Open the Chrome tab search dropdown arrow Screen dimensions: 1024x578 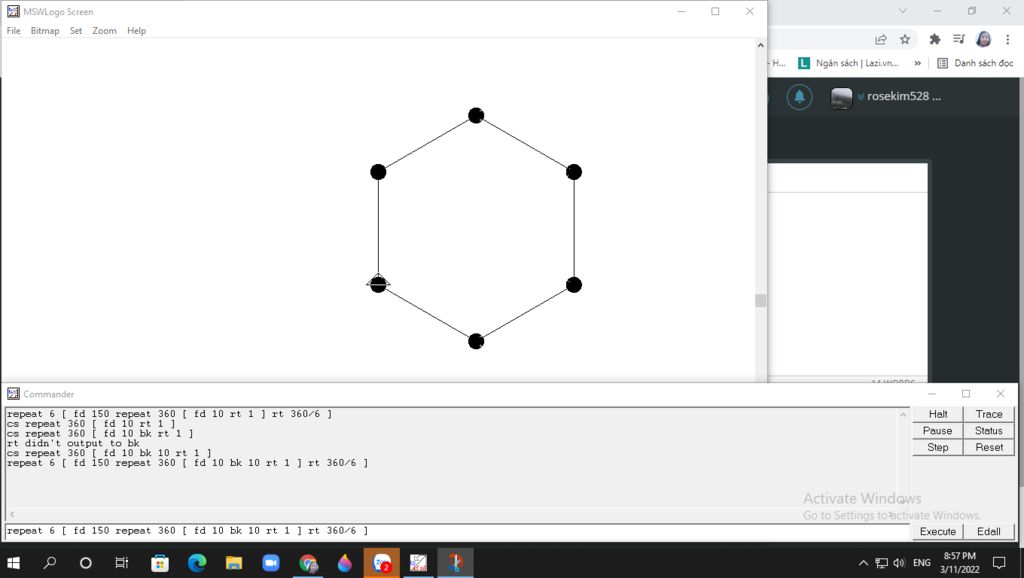pos(903,11)
